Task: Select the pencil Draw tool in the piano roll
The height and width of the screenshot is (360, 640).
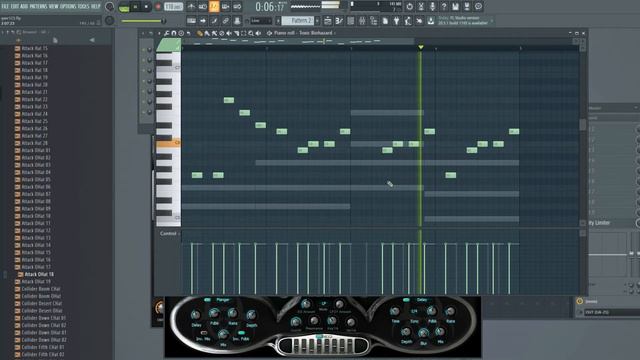Action: pos(200,33)
